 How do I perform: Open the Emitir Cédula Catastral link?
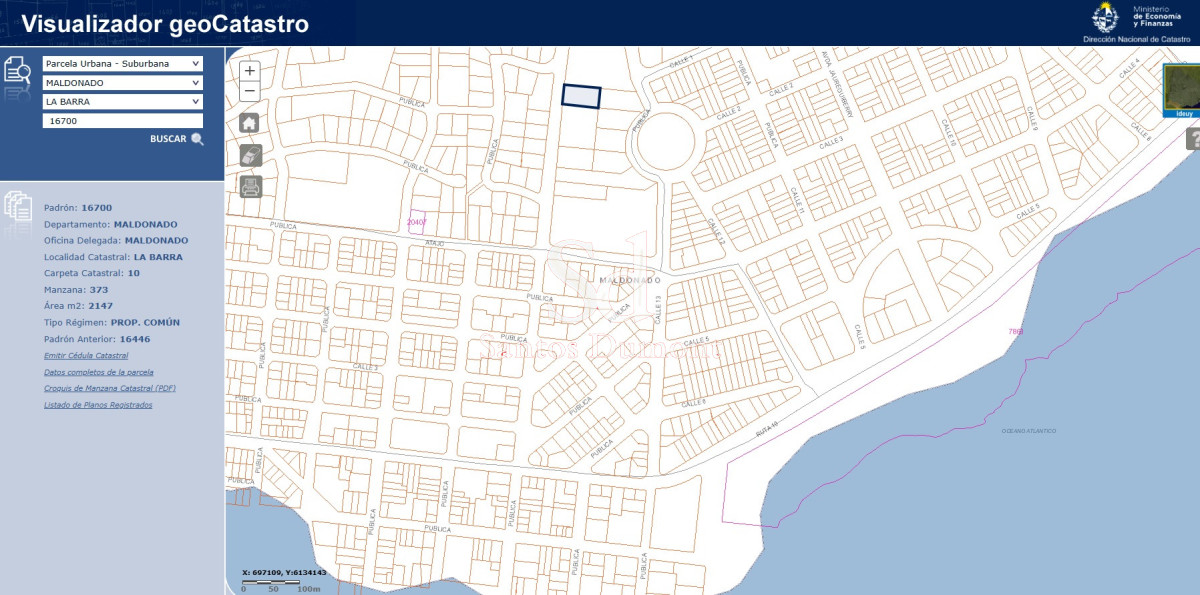tap(86, 356)
